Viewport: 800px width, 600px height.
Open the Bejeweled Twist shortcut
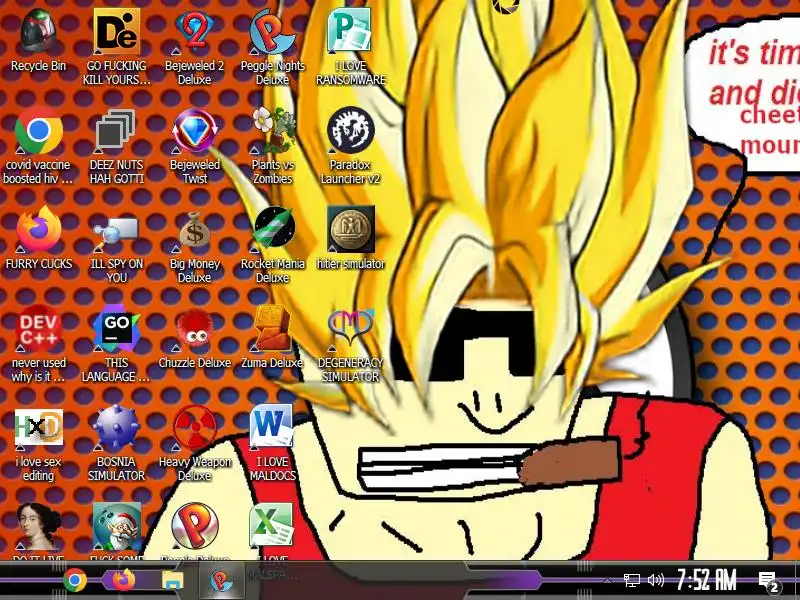tap(195, 131)
